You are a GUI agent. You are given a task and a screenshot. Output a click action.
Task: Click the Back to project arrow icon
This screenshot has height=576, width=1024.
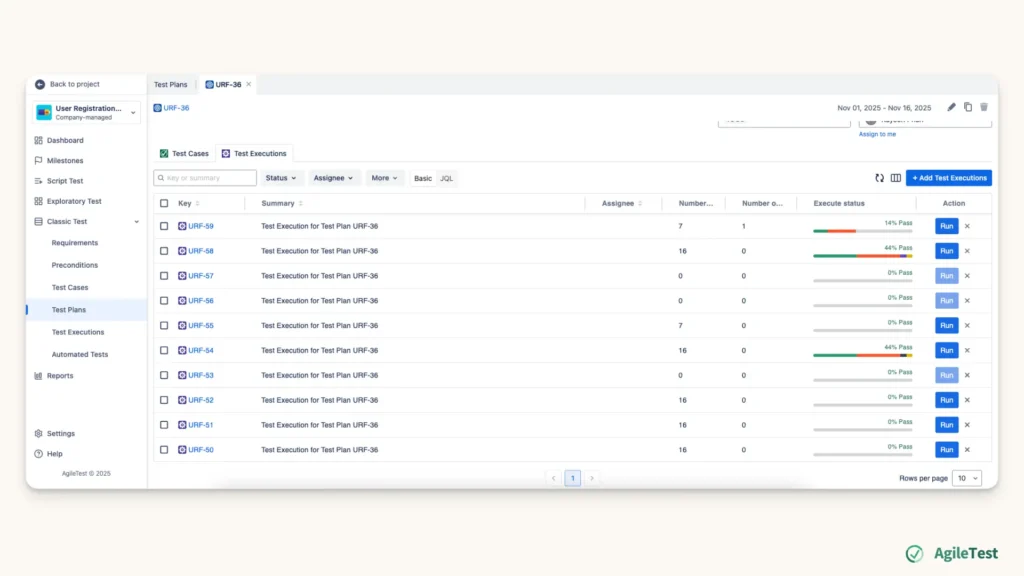click(40, 84)
